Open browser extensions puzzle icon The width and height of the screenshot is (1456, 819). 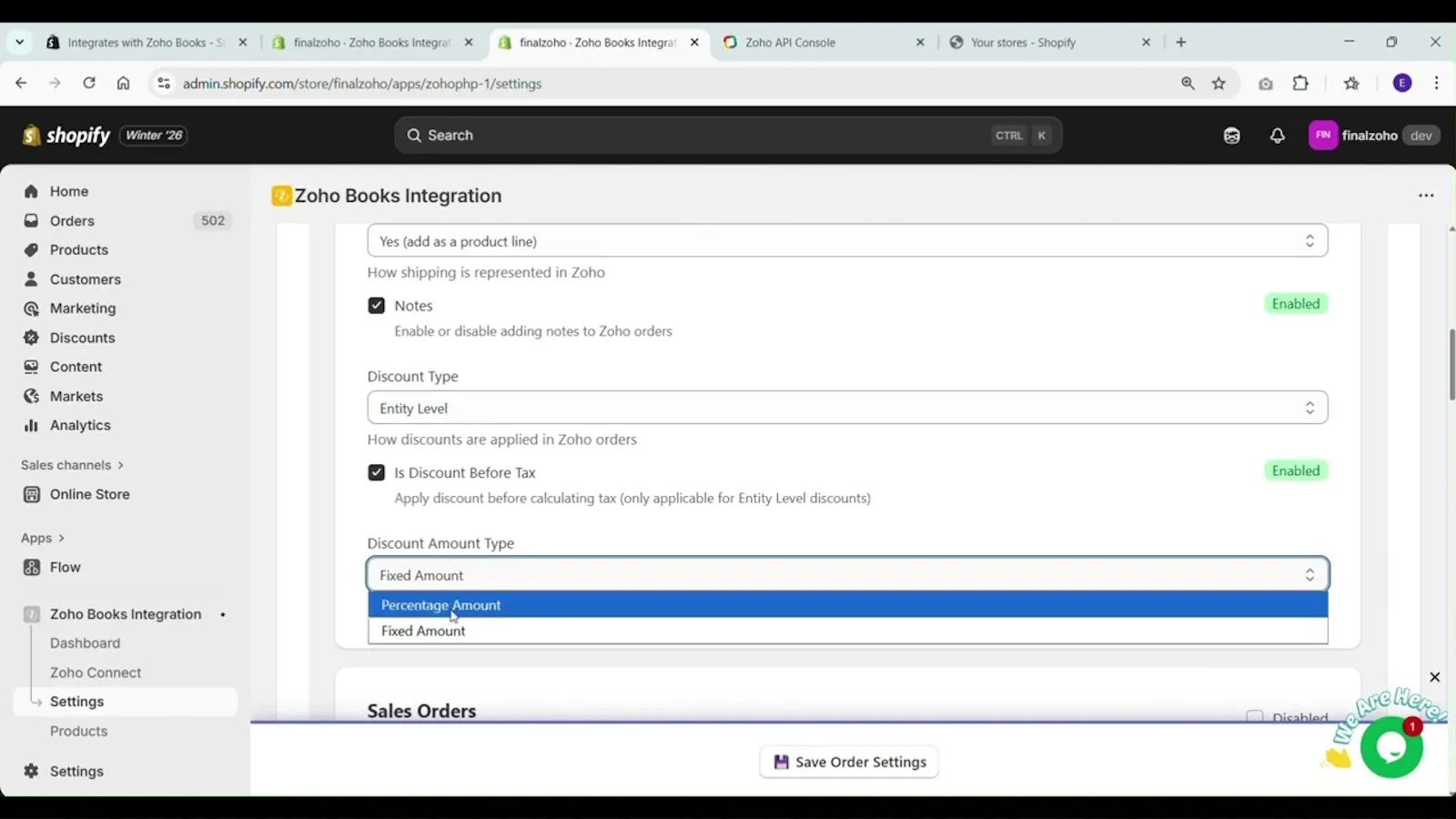click(x=1300, y=83)
